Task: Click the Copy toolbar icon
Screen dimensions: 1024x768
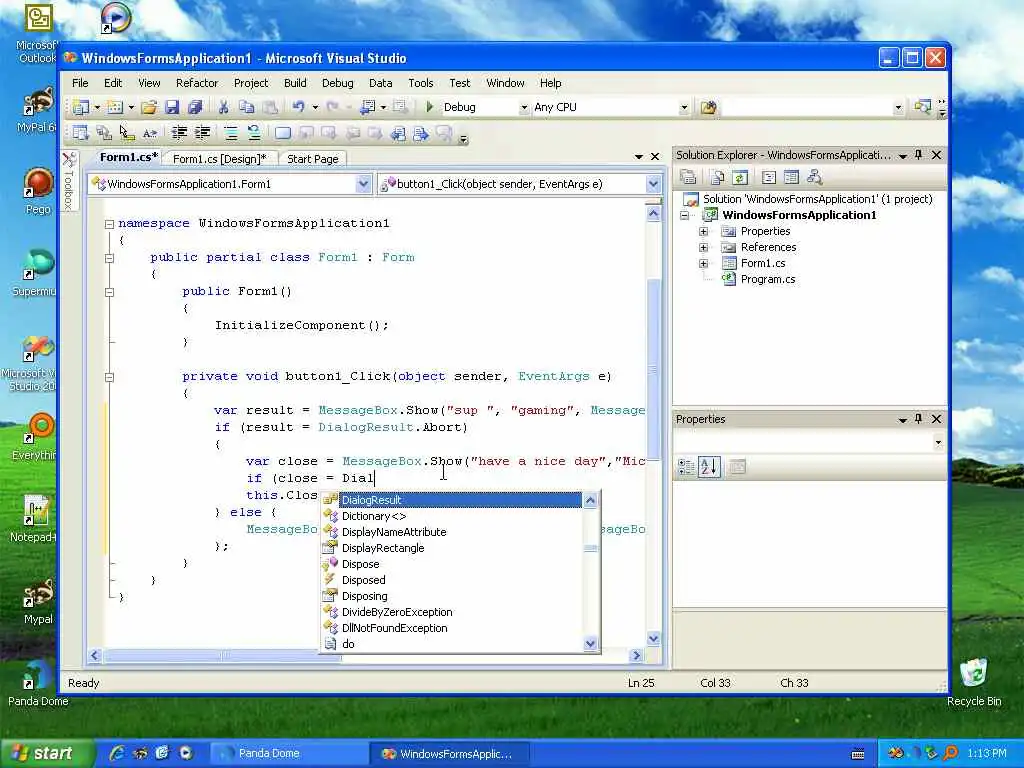Action: [246, 107]
